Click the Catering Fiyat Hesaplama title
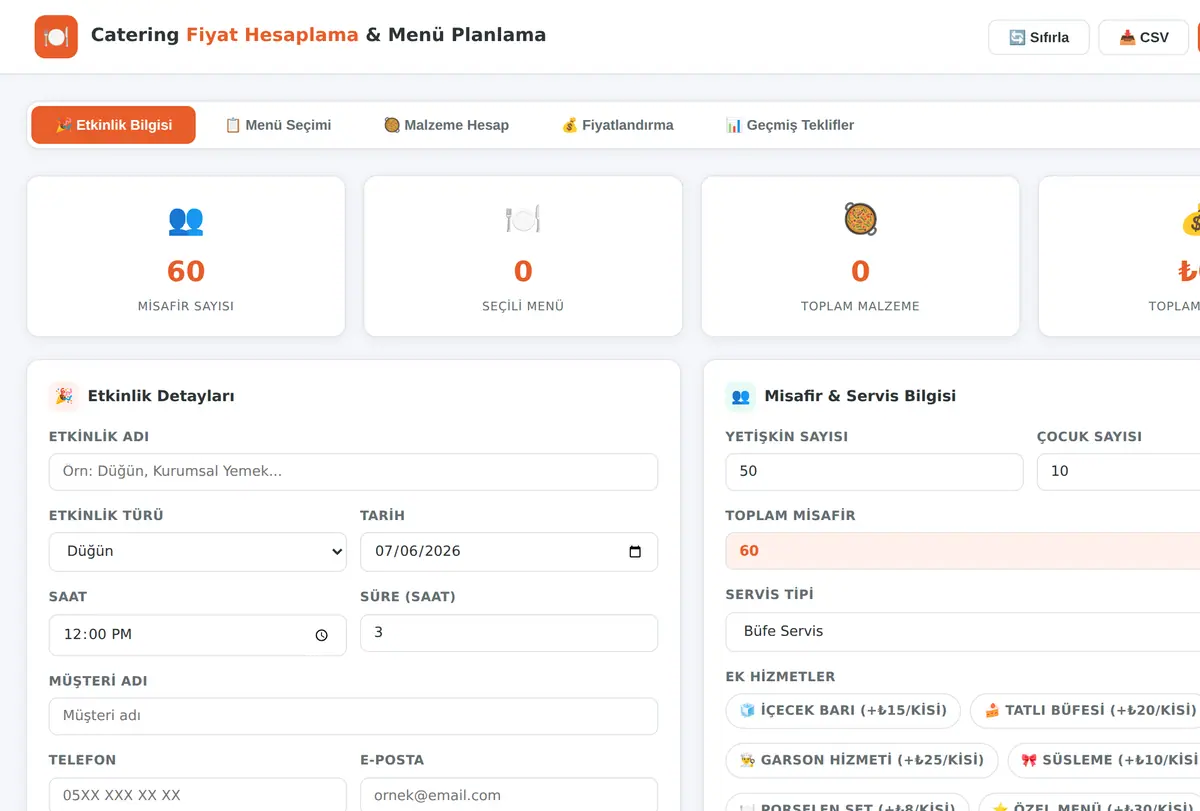Screen dimensions: 1200x811 [319, 35]
